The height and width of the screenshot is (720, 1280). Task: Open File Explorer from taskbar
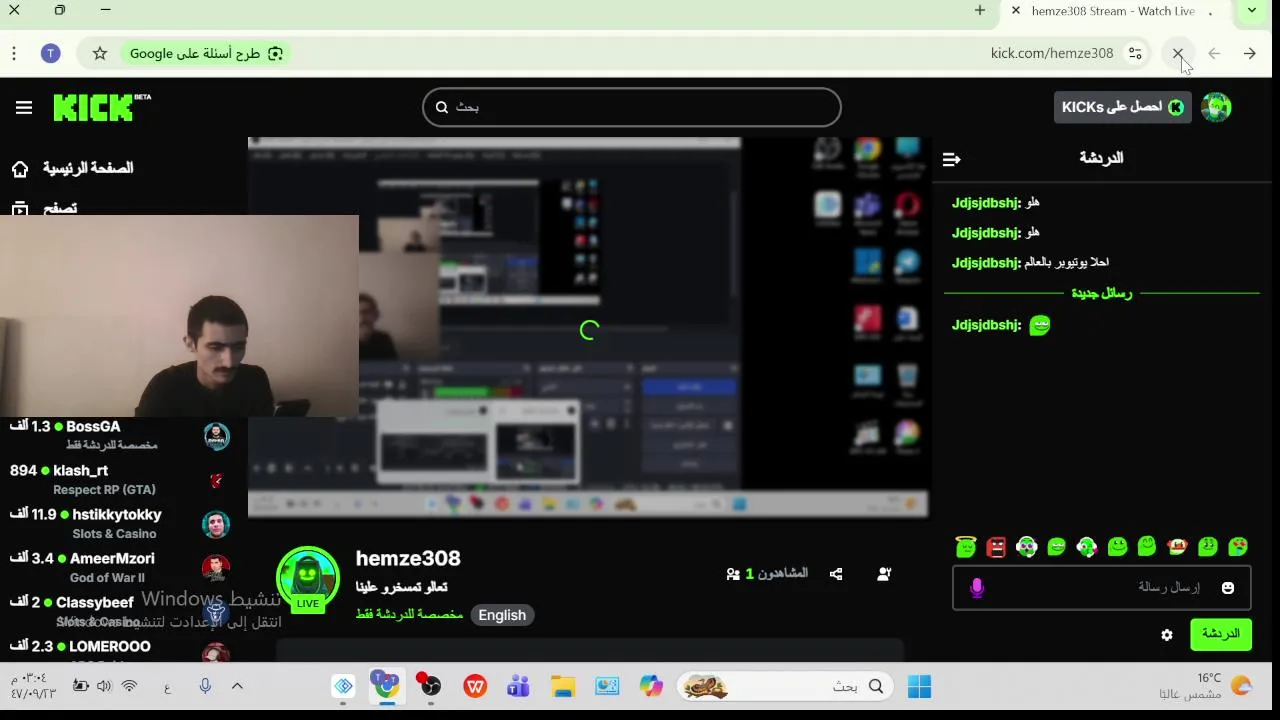(563, 686)
